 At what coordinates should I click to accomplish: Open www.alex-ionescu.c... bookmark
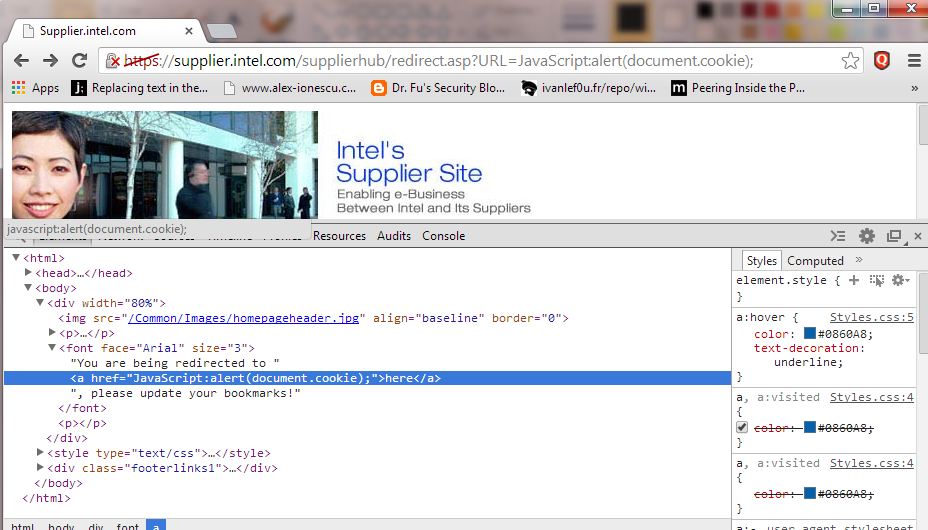pyautogui.click(x=290, y=88)
